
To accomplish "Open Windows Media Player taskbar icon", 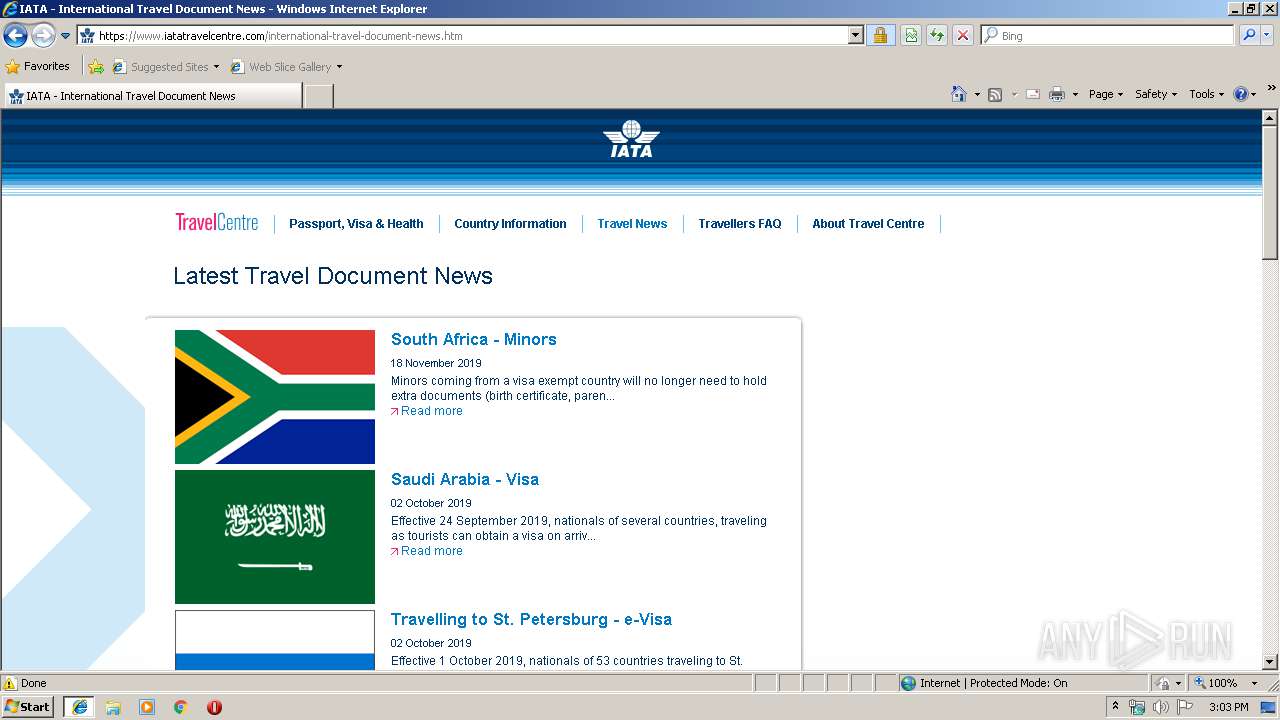I will click(147, 707).
